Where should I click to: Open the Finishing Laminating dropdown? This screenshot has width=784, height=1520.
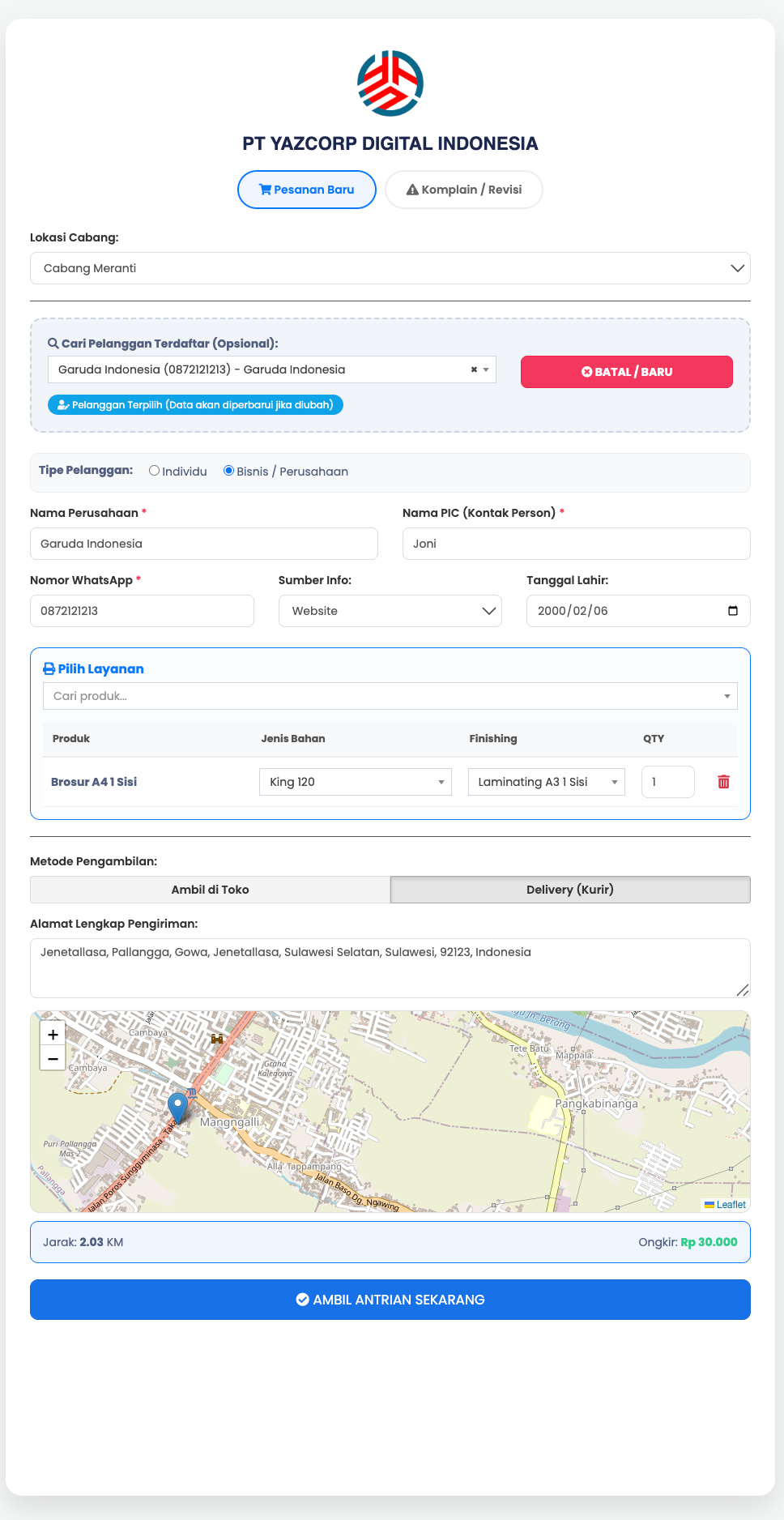(546, 782)
